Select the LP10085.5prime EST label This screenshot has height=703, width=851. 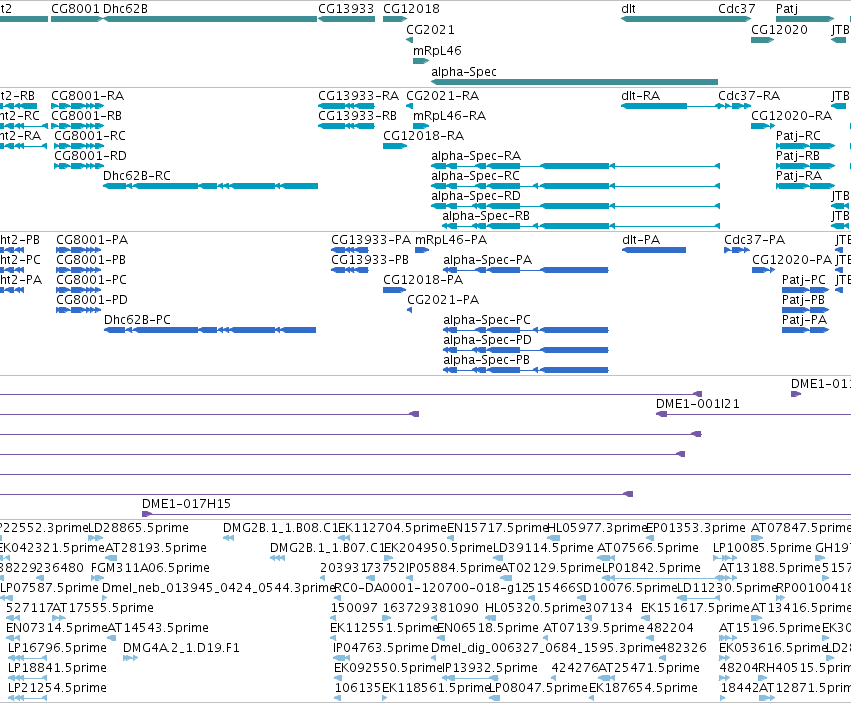(x=762, y=548)
